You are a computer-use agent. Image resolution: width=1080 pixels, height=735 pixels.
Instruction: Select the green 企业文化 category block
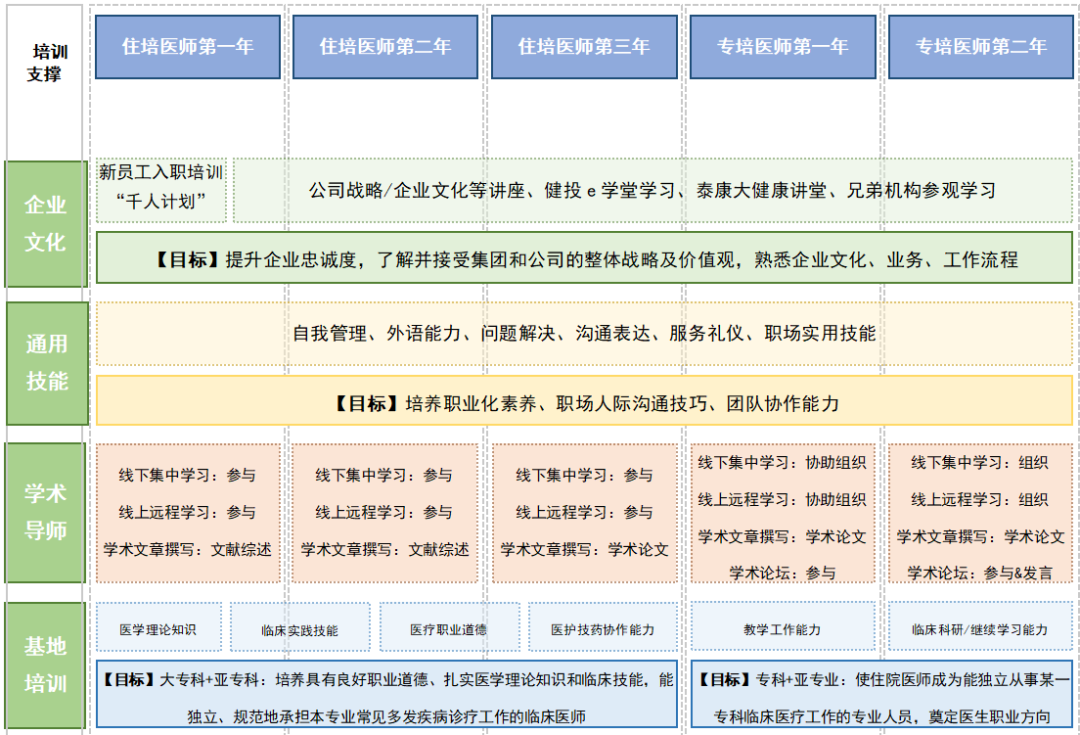pyautogui.click(x=46, y=224)
